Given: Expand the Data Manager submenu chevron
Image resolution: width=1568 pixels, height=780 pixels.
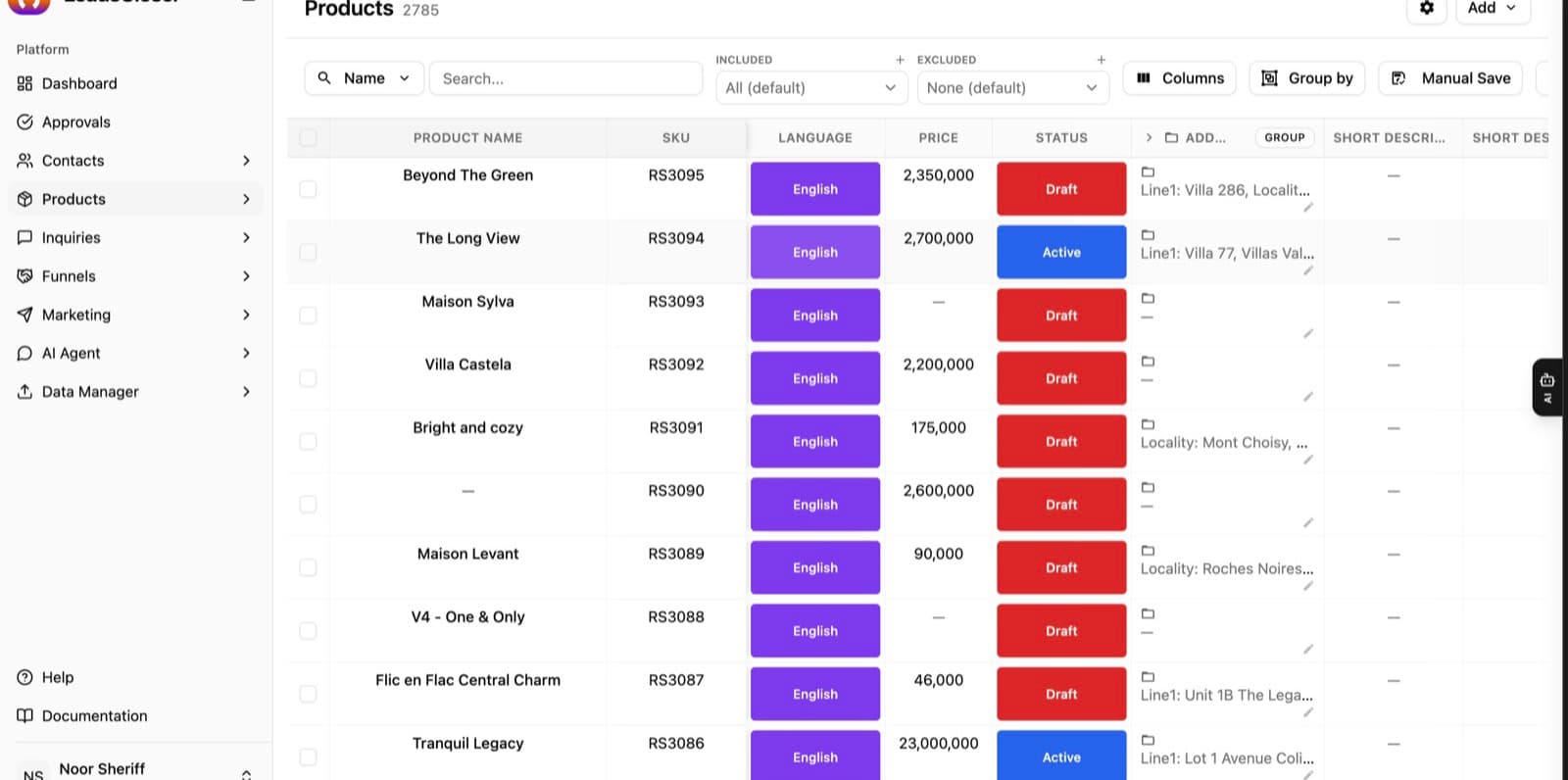Looking at the screenshot, I should coord(246,392).
